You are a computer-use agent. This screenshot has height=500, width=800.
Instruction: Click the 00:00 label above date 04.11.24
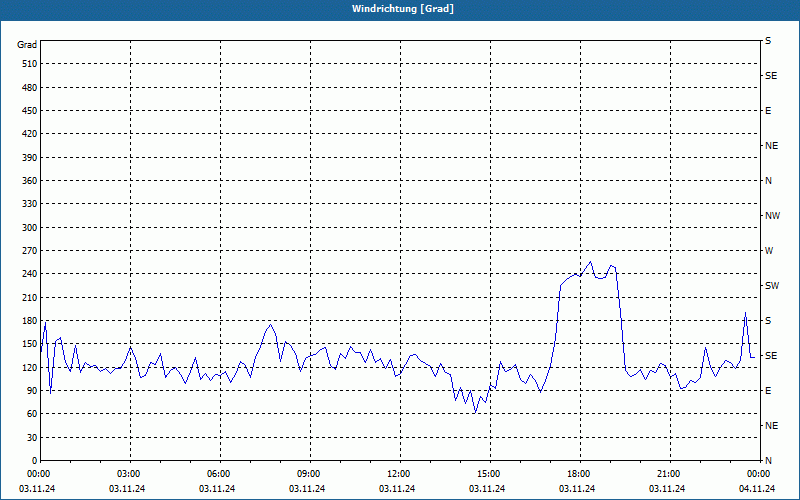(x=760, y=474)
